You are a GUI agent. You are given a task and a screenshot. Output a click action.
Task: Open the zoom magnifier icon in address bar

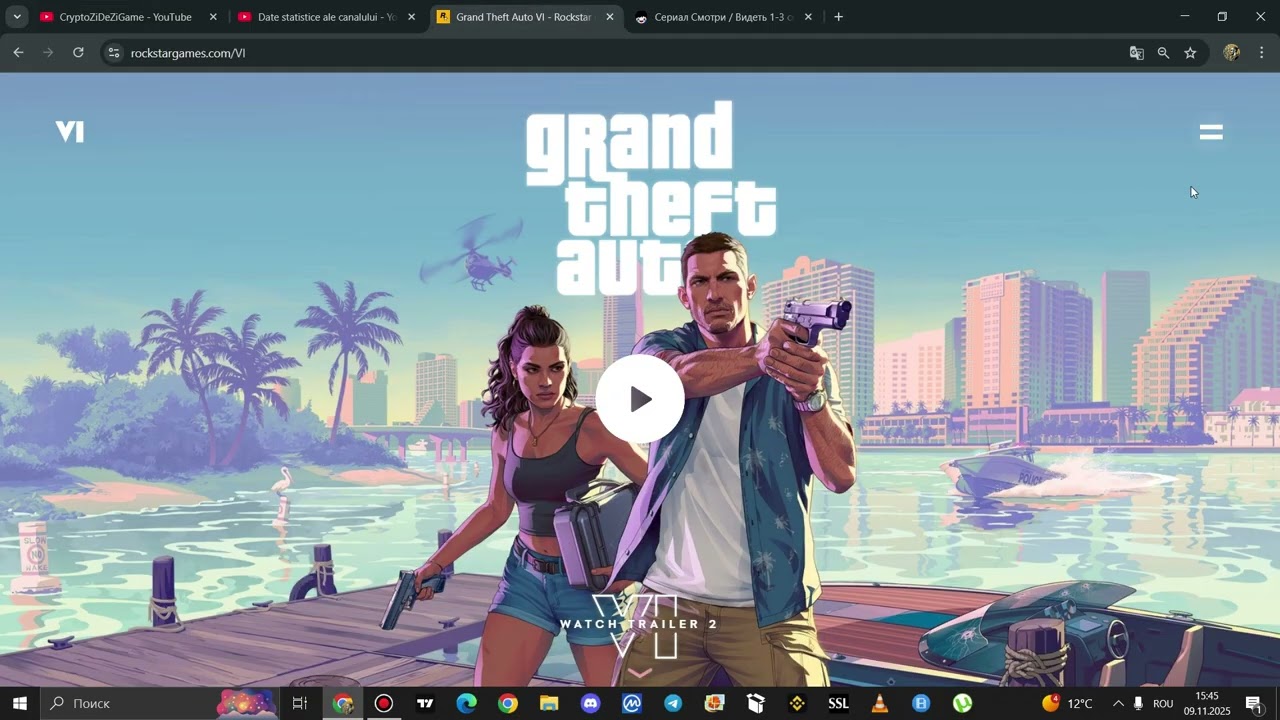[x=1163, y=53]
